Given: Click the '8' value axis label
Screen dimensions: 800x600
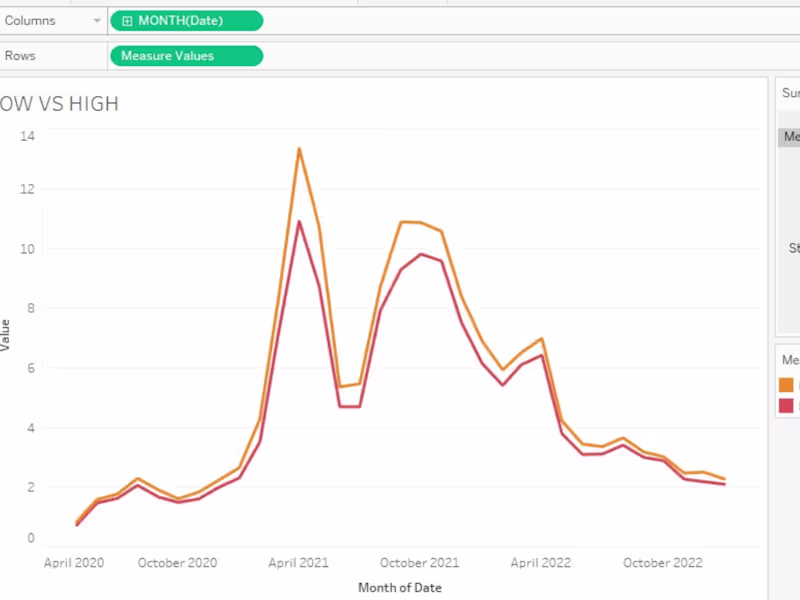Looking at the screenshot, I should click(x=31, y=308).
